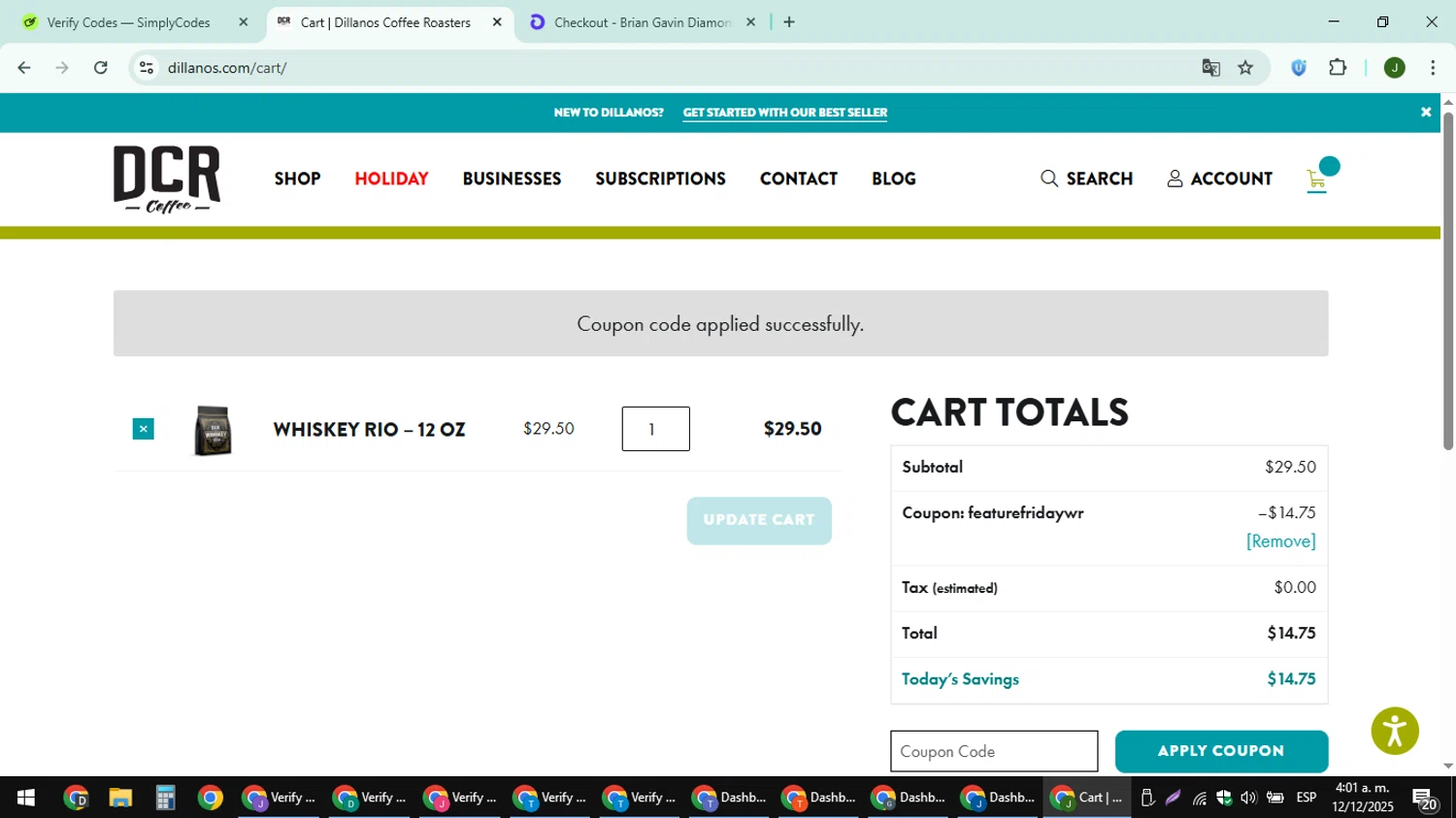
Task: Open the Windows notification center
Action: (x=1425, y=799)
